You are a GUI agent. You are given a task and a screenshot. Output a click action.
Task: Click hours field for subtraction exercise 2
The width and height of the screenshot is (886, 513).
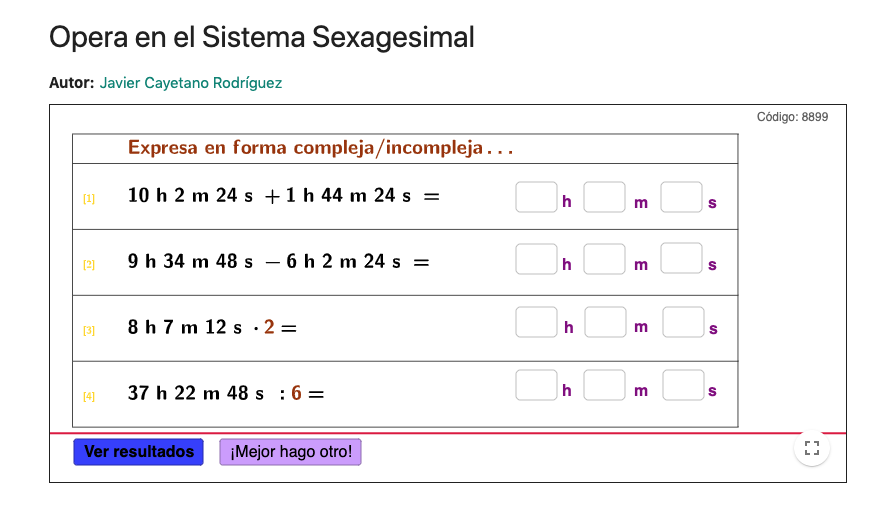(x=536, y=259)
